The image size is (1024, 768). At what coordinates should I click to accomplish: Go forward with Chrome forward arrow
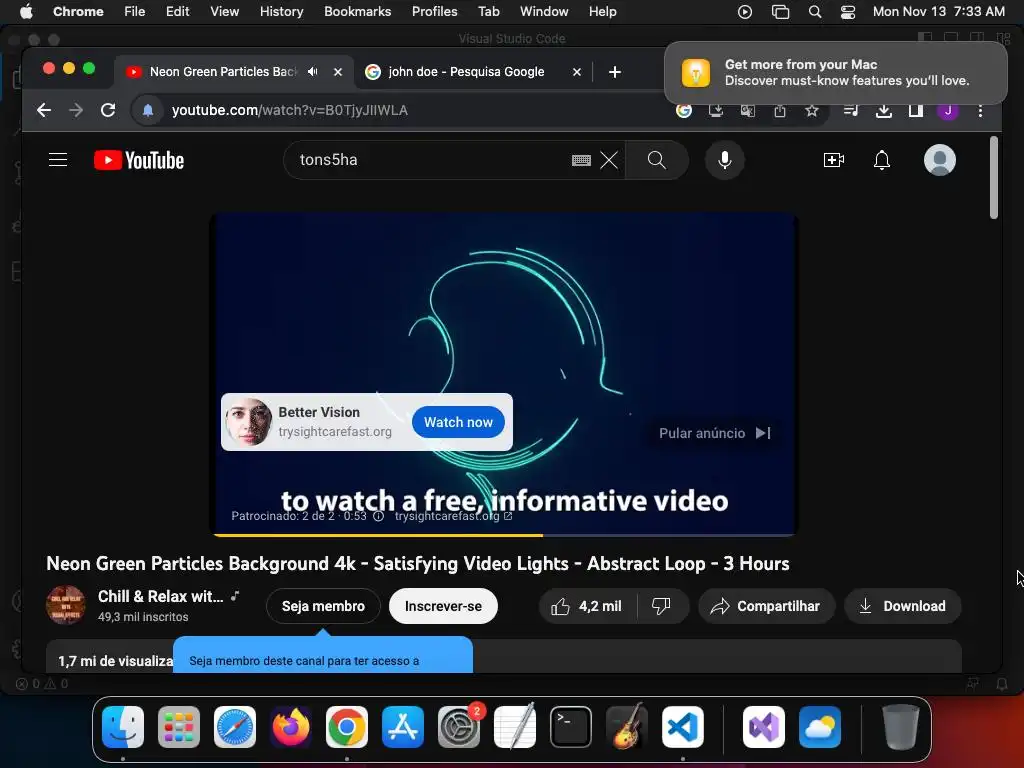click(x=76, y=110)
